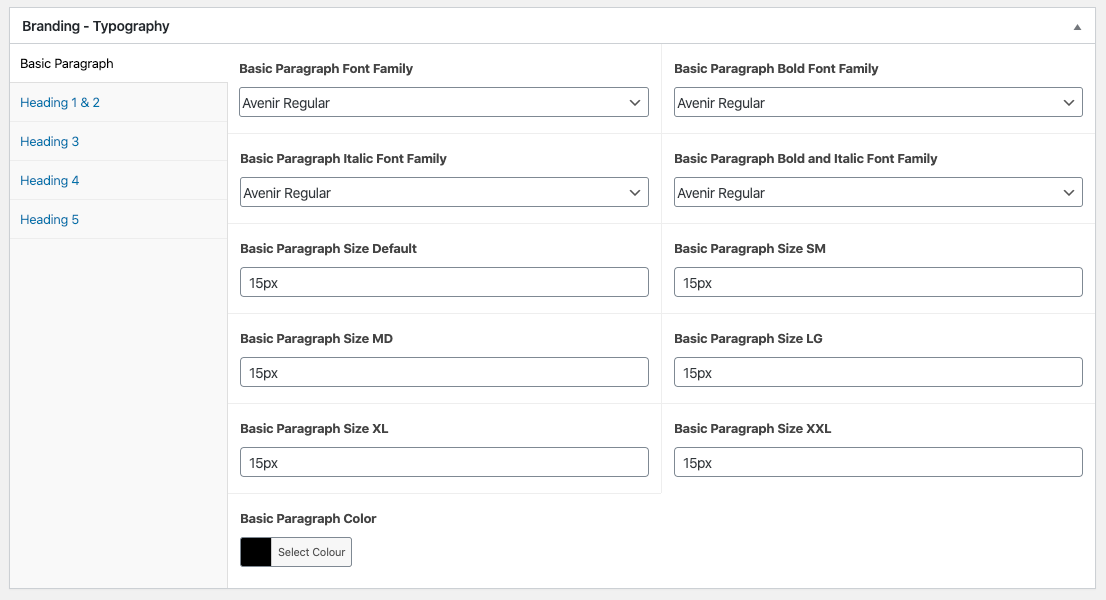The height and width of the screenshot is (600, 1106).
Task: Go to the Heading 5 tab
Action: pos(50,220)
